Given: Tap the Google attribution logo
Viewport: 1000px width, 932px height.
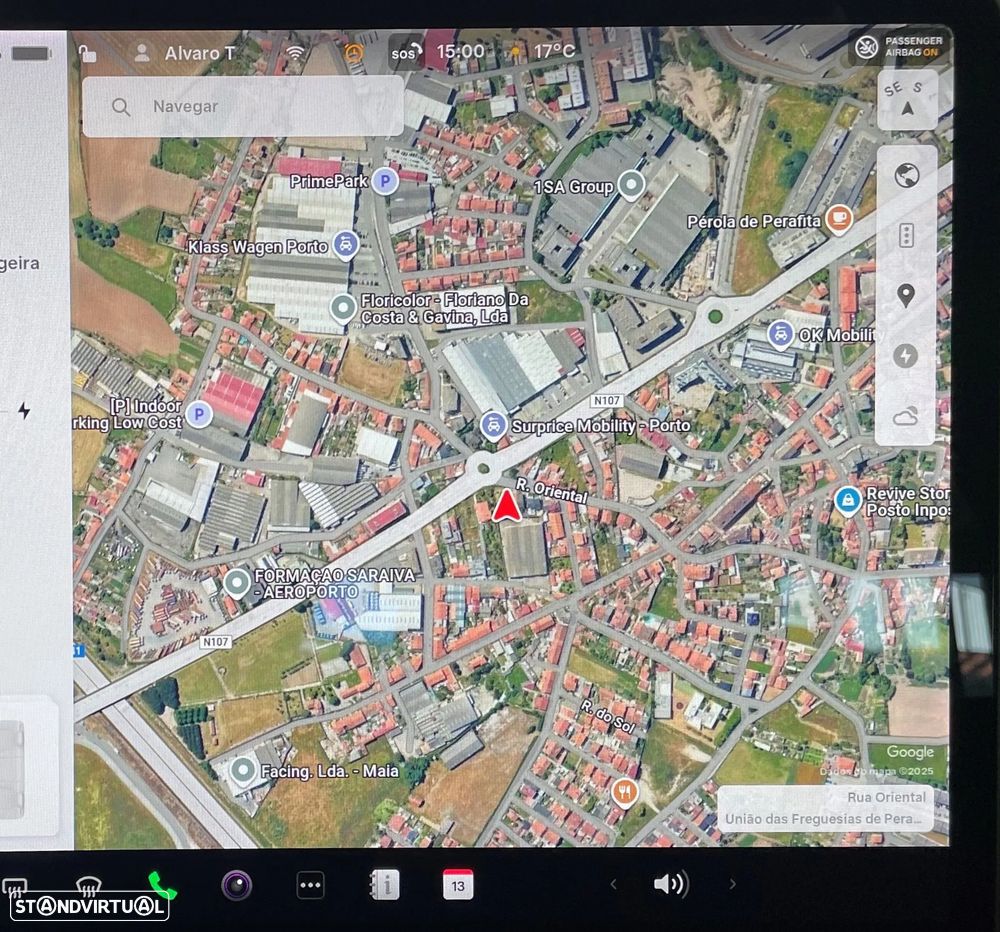Looking at the screenshot, I should (910, 752).
